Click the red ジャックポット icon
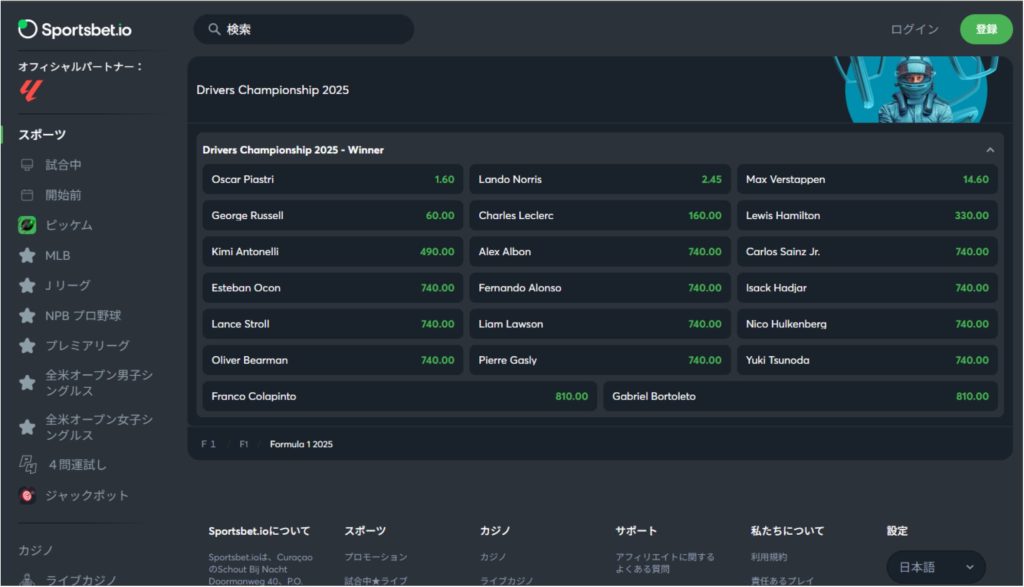 [x=27, y=496]
